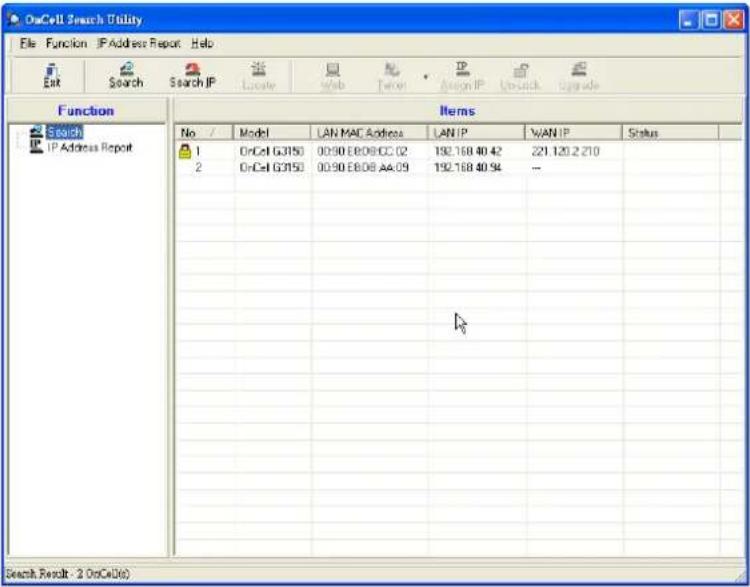Click row number 2 in the list
Viewport: 750px width, 587px height.
coord(198,168)
